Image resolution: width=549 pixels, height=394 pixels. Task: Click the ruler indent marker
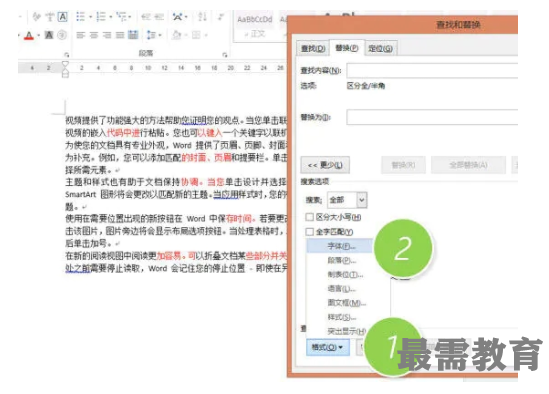65,69
